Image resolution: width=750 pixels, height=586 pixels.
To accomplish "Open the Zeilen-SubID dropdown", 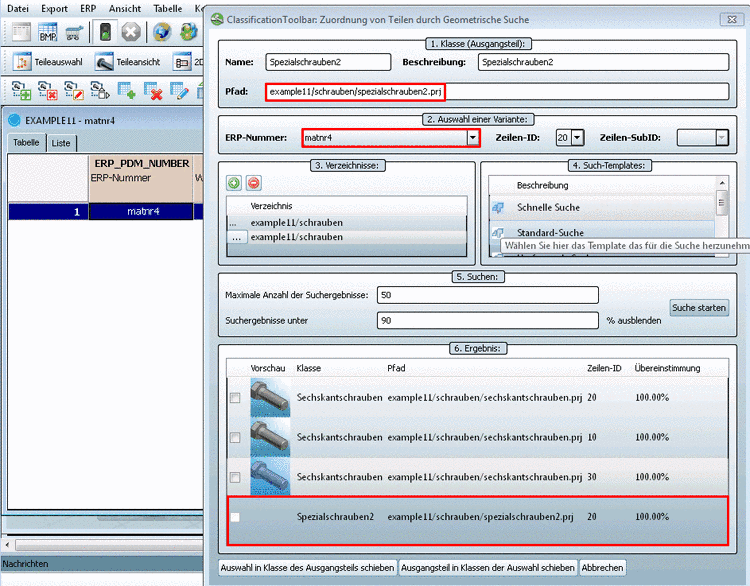I will pos(721,138).
